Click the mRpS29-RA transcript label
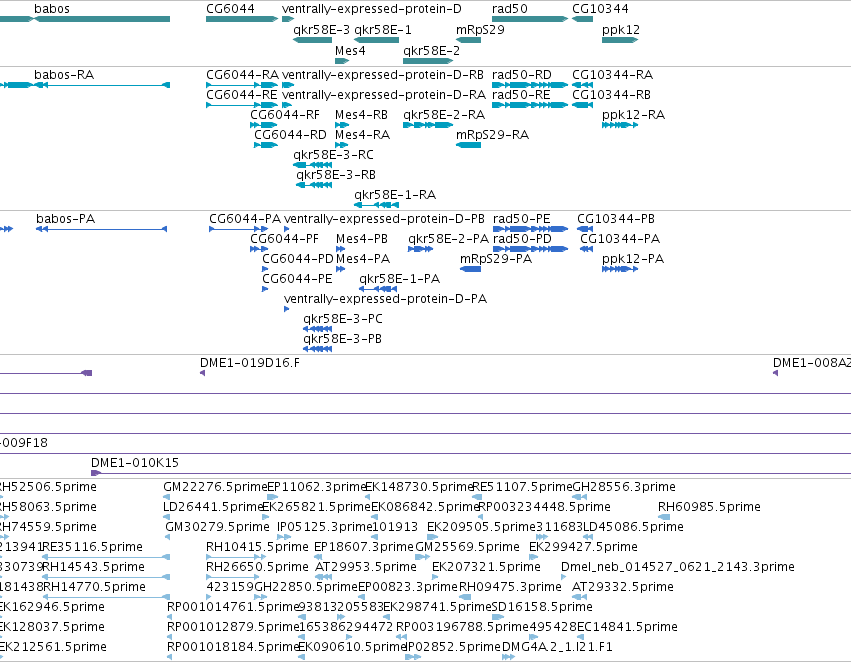 pos(493,135)
